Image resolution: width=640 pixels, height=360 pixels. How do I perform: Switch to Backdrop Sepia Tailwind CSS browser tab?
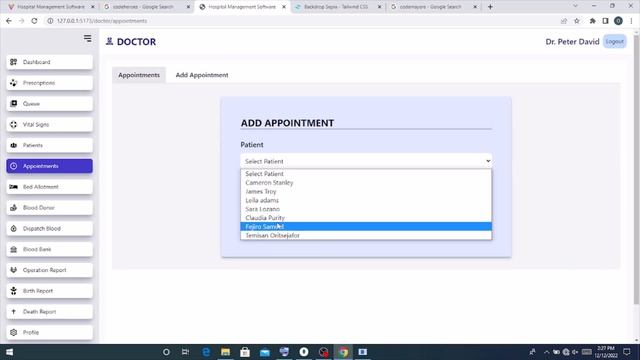click(x=338, y=7)
